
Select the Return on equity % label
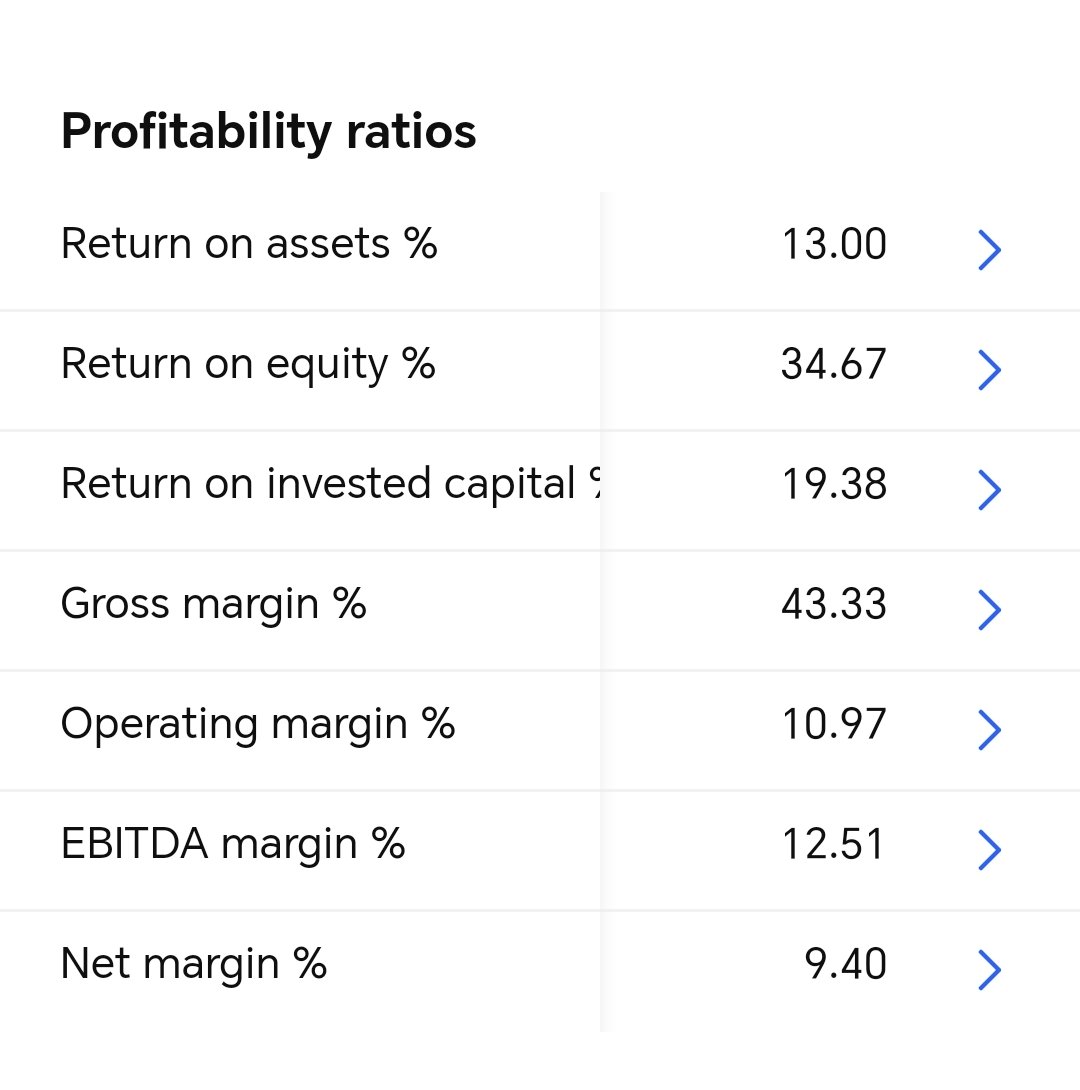coord(248,365)
